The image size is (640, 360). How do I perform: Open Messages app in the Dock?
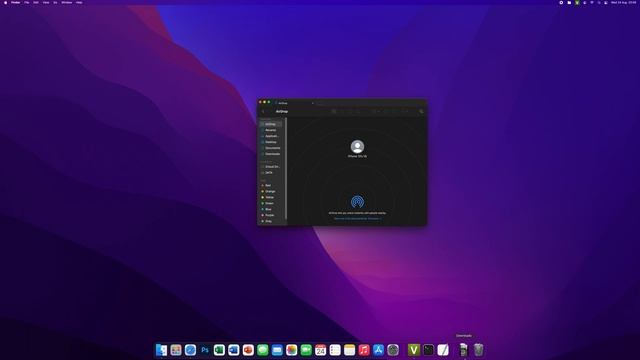pos(263,350)
